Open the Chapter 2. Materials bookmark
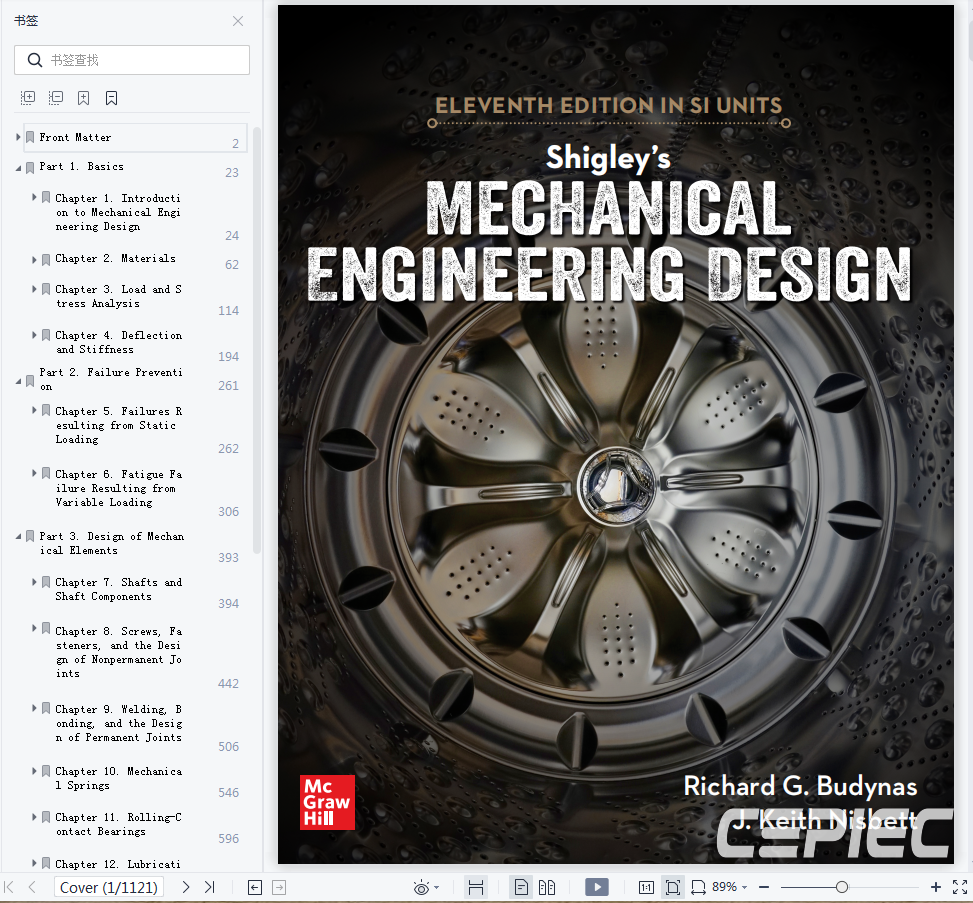973x903 pixels. [115, 258]
